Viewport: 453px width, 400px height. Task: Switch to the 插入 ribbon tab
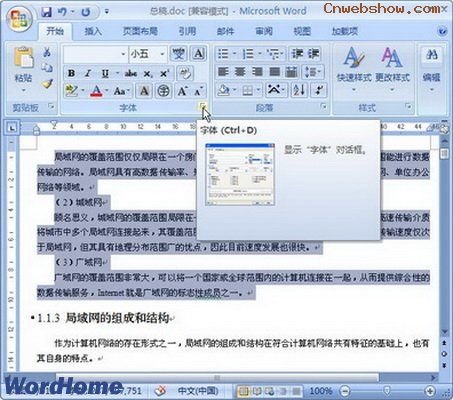(x=93, y=31)
